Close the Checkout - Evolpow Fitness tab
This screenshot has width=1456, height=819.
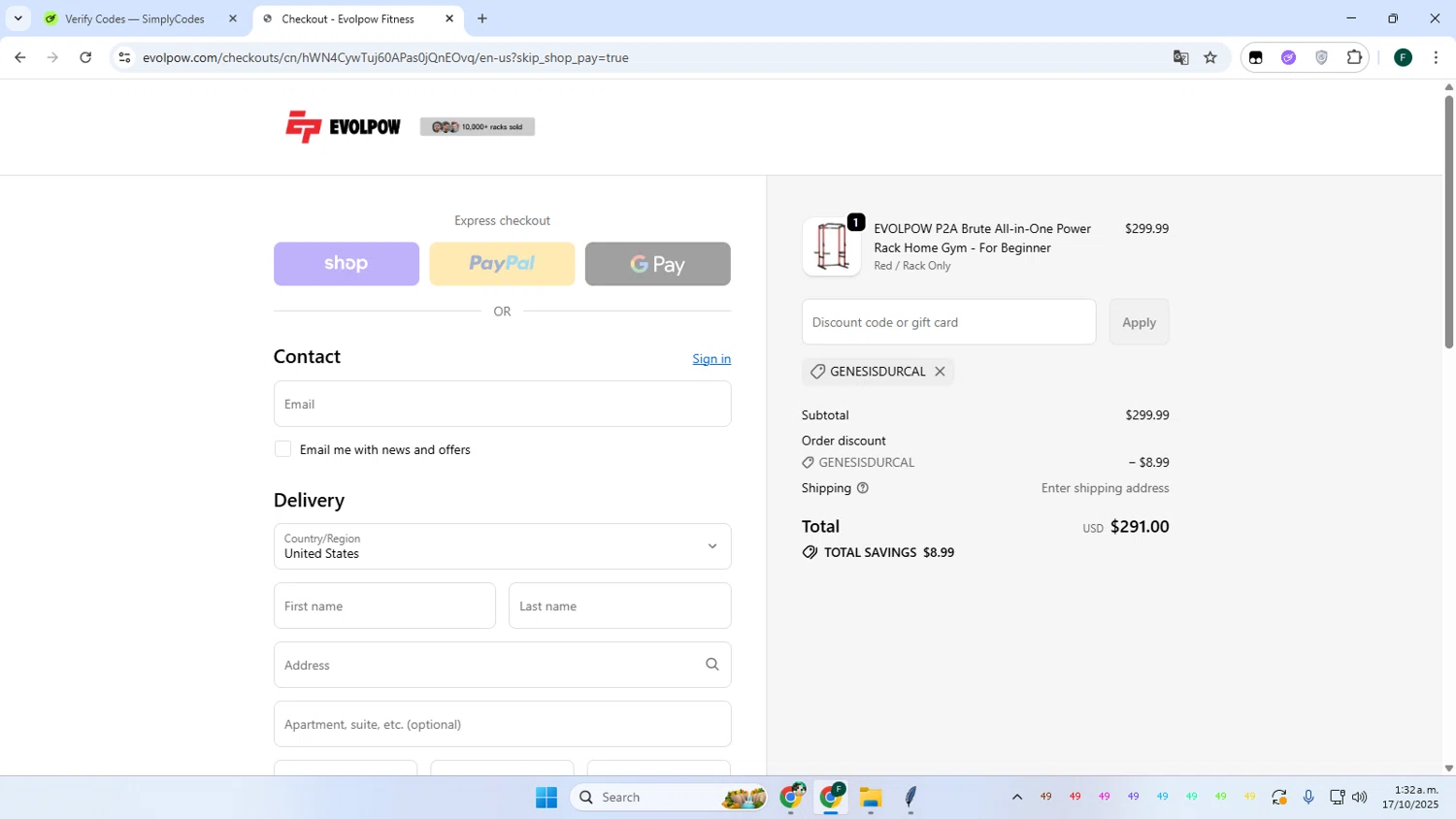click(x=449, y=18)
